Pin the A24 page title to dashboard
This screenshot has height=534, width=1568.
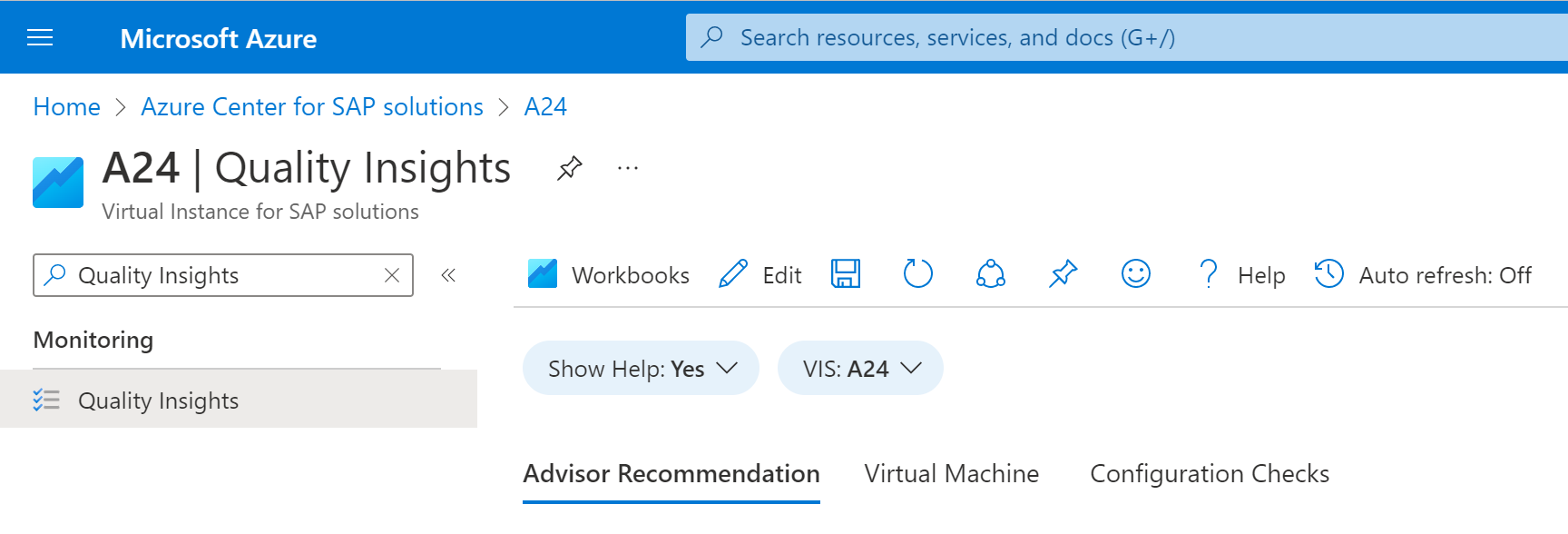[x=569, y=168]
